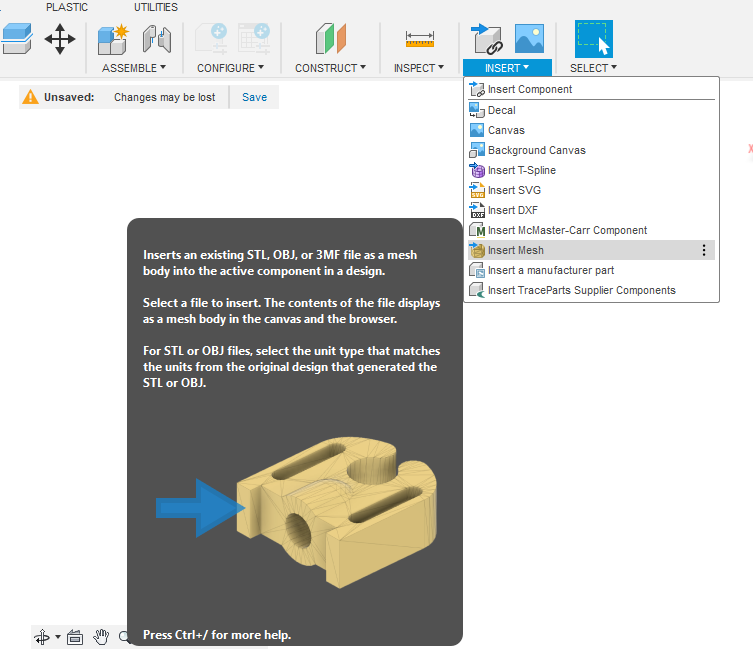Choose Background Canvas menu entry
This screenshot has width=753, height=650.
536,150
